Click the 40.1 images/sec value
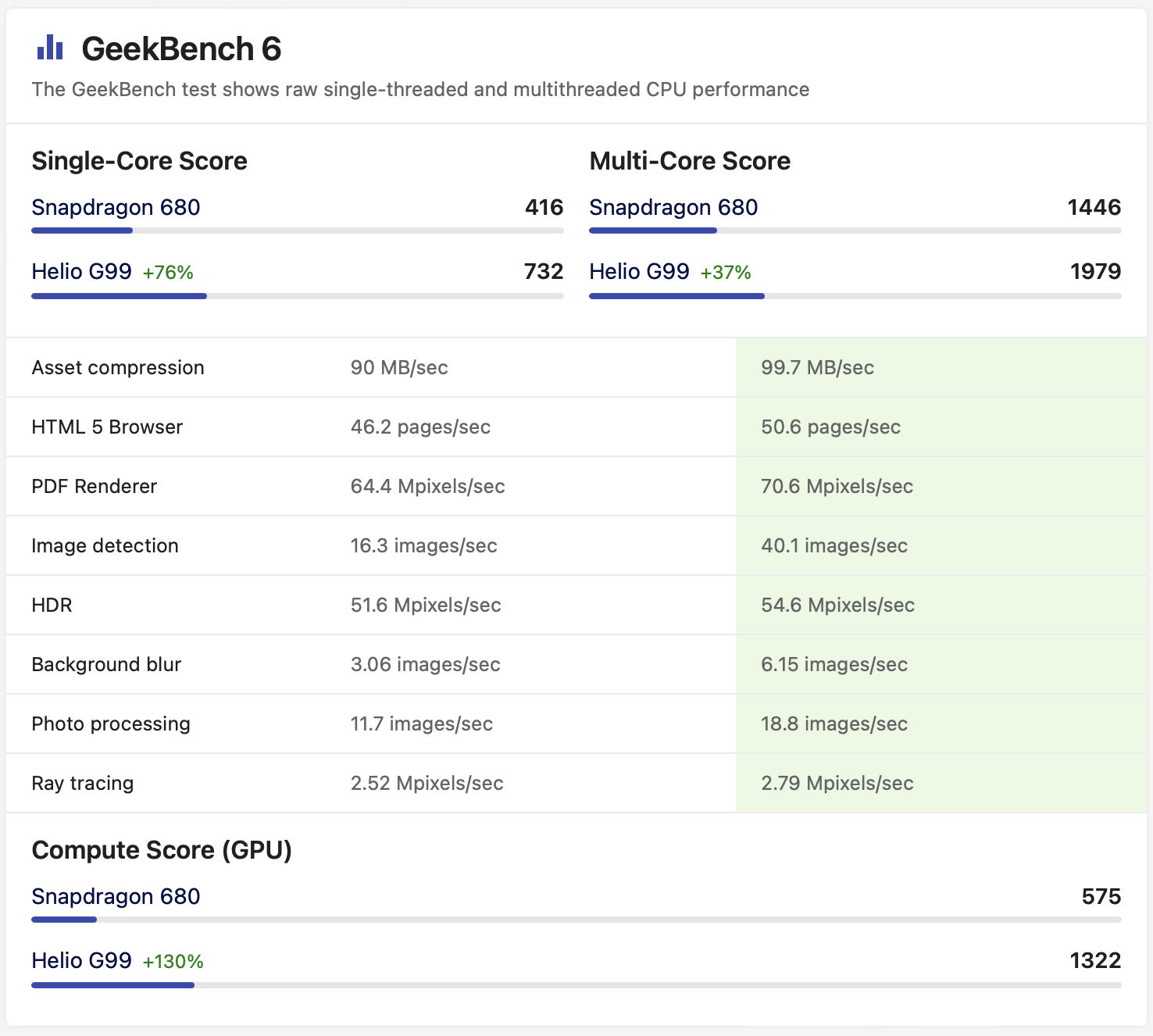The image size is (1153, 1036). click(x=834, y=545)
